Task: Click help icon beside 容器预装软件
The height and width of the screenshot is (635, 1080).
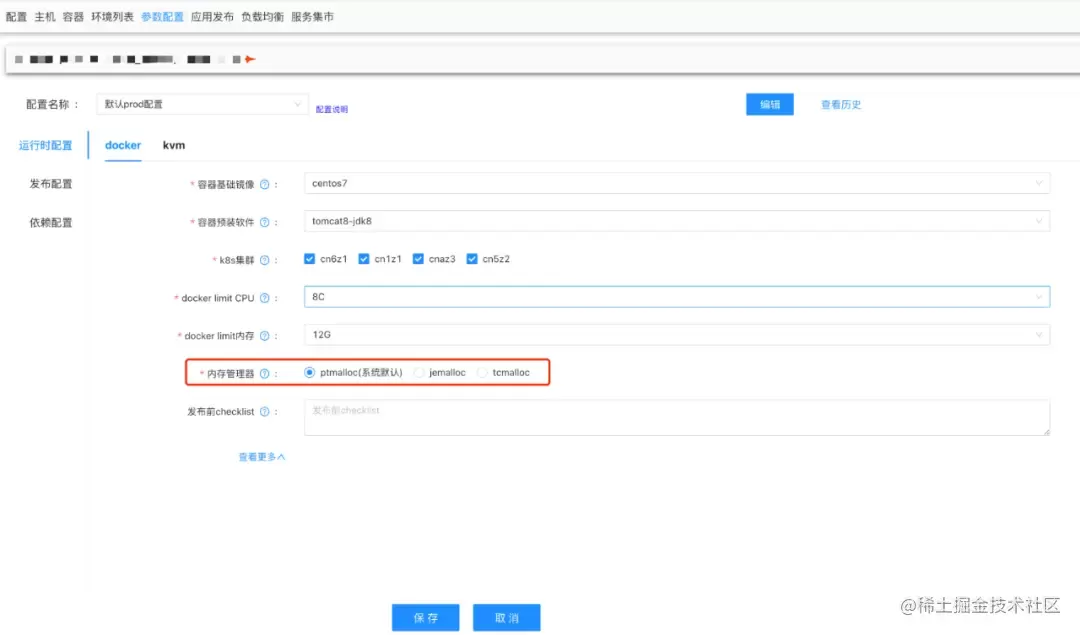Action: (264, 222)
